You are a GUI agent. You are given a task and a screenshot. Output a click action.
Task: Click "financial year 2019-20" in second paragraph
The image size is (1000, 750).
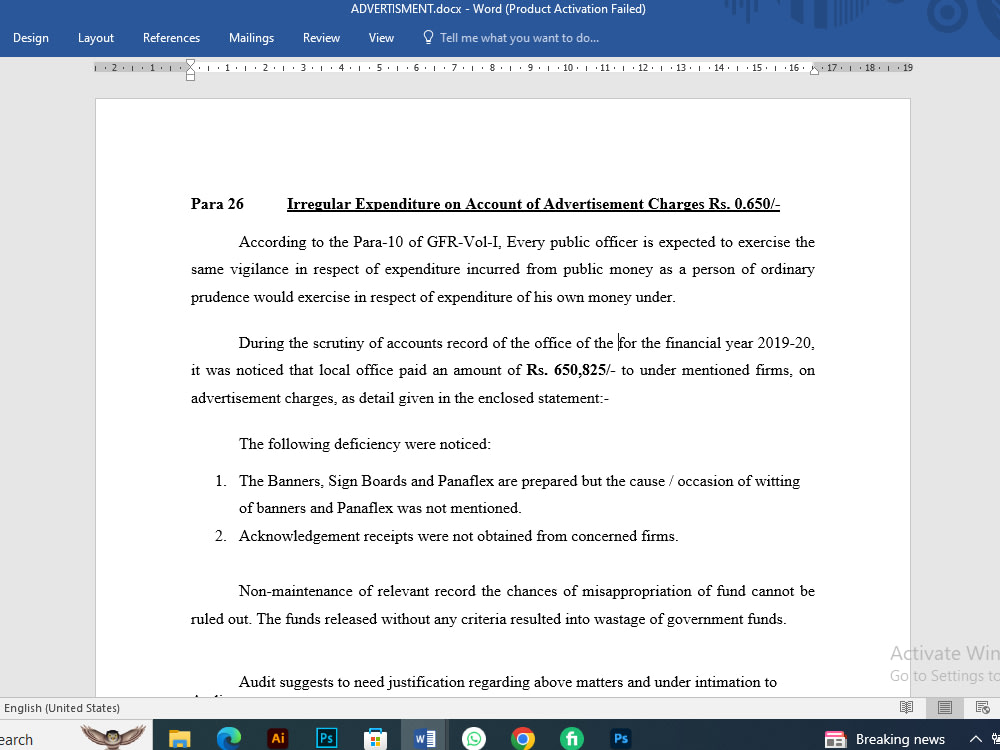coord(739,343)
